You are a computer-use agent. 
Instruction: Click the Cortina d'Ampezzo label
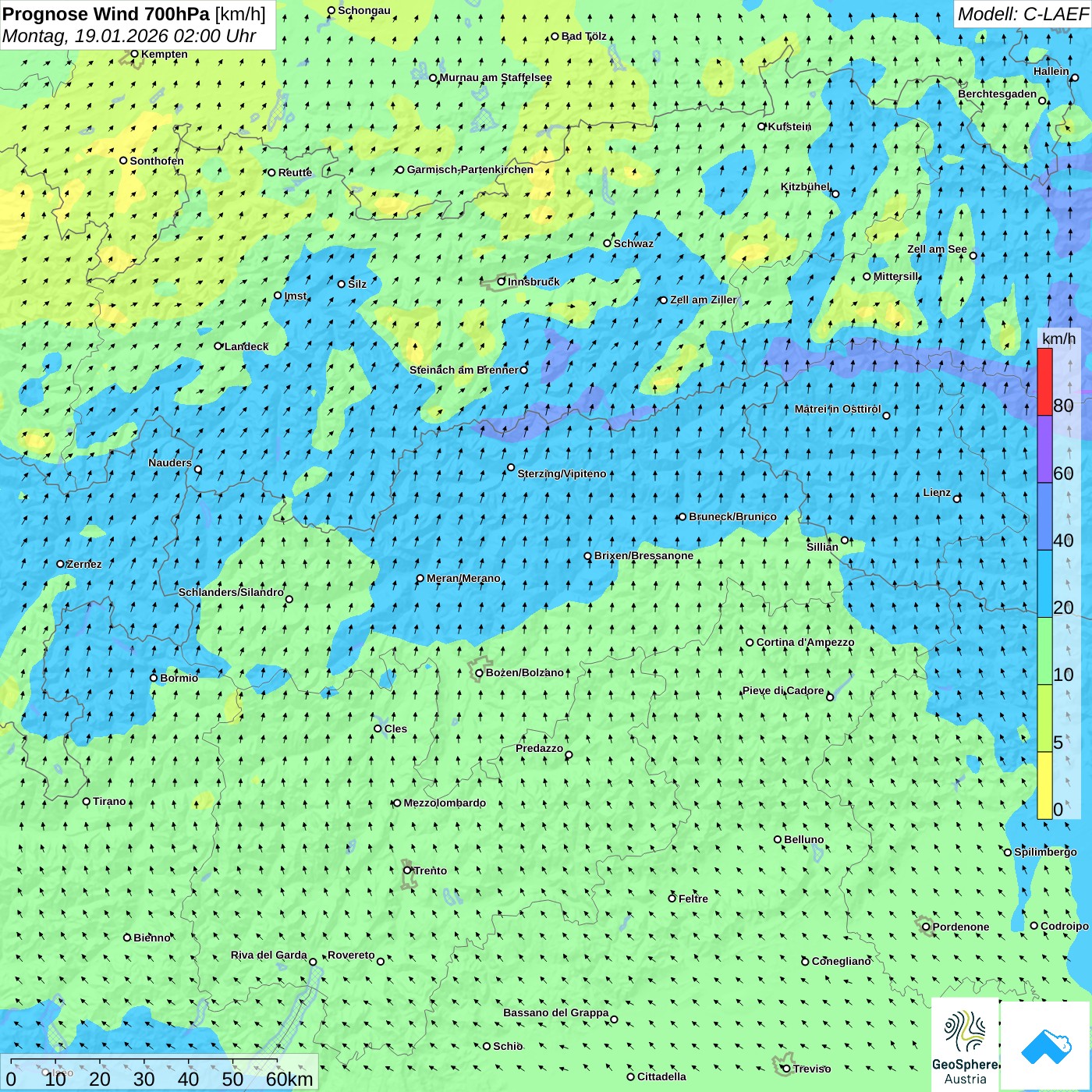pos(805,642)
